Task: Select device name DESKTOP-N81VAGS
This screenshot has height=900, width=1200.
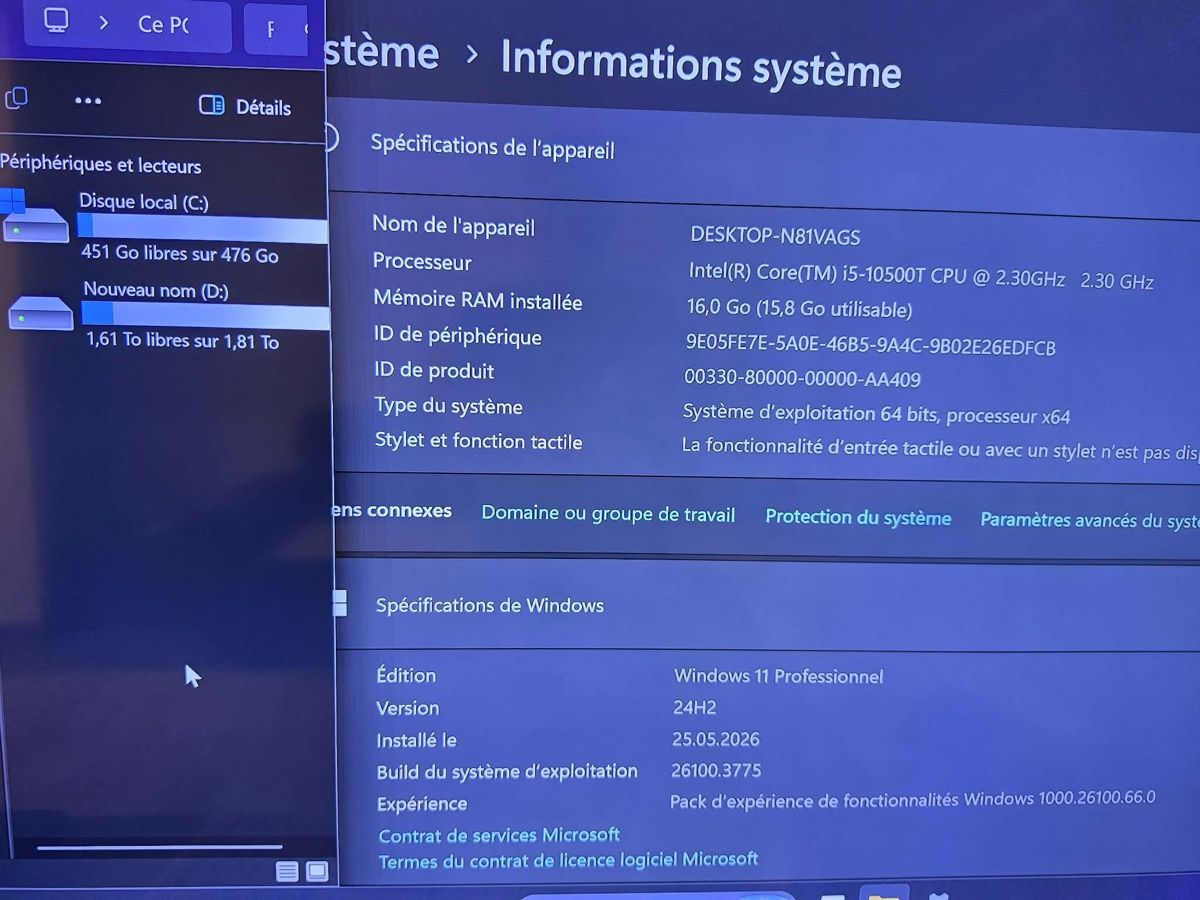Action: click(x=775, y=236)
